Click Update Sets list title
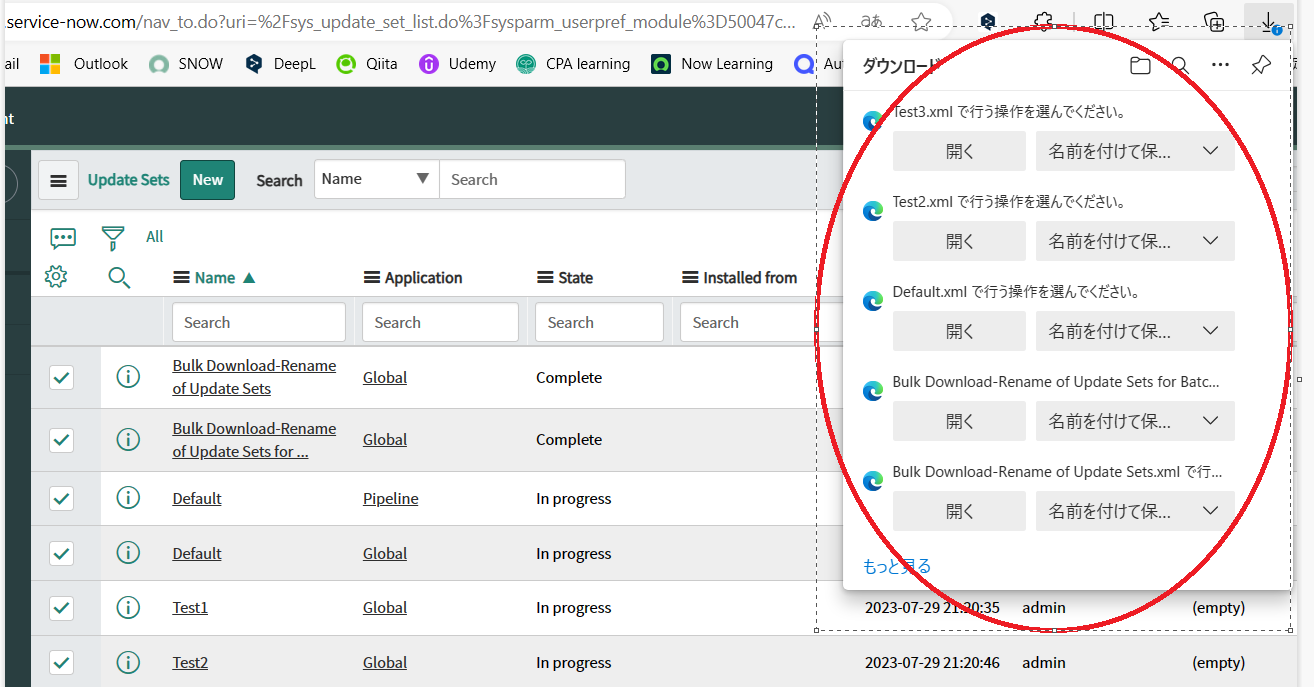 (x=129, y=180)
